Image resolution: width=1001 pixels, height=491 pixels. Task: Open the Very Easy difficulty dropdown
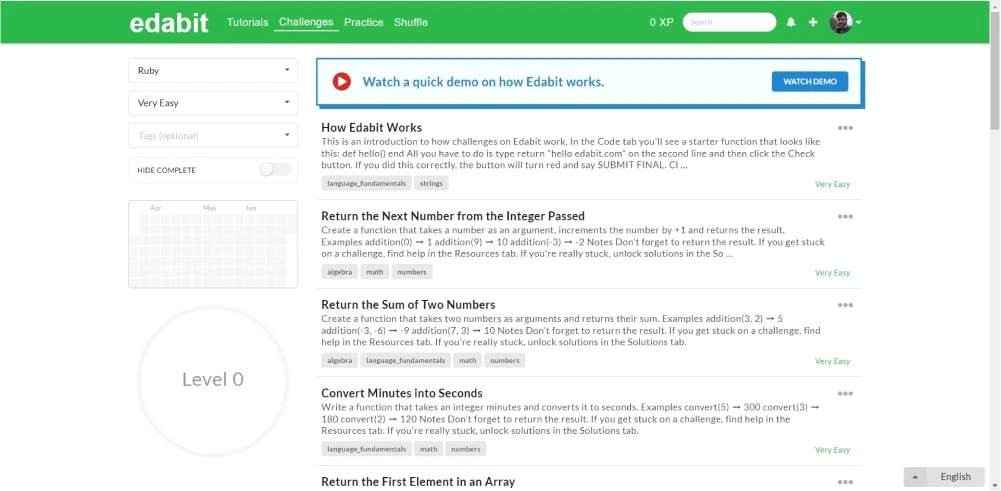tap(213, 103)
